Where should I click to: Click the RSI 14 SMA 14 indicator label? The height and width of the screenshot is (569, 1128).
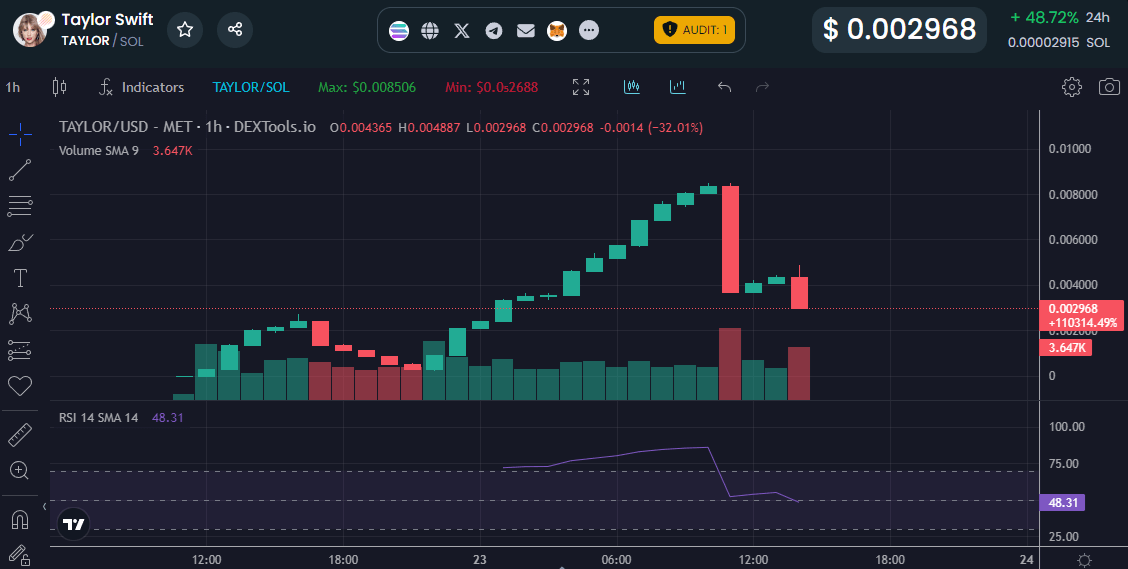point(99,417)
